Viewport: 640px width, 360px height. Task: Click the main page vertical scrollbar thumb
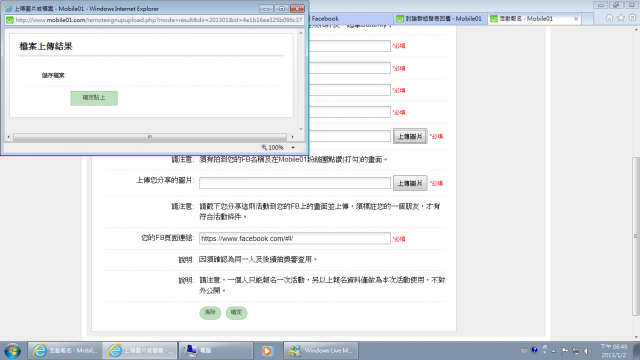click(x=636, y=236)
